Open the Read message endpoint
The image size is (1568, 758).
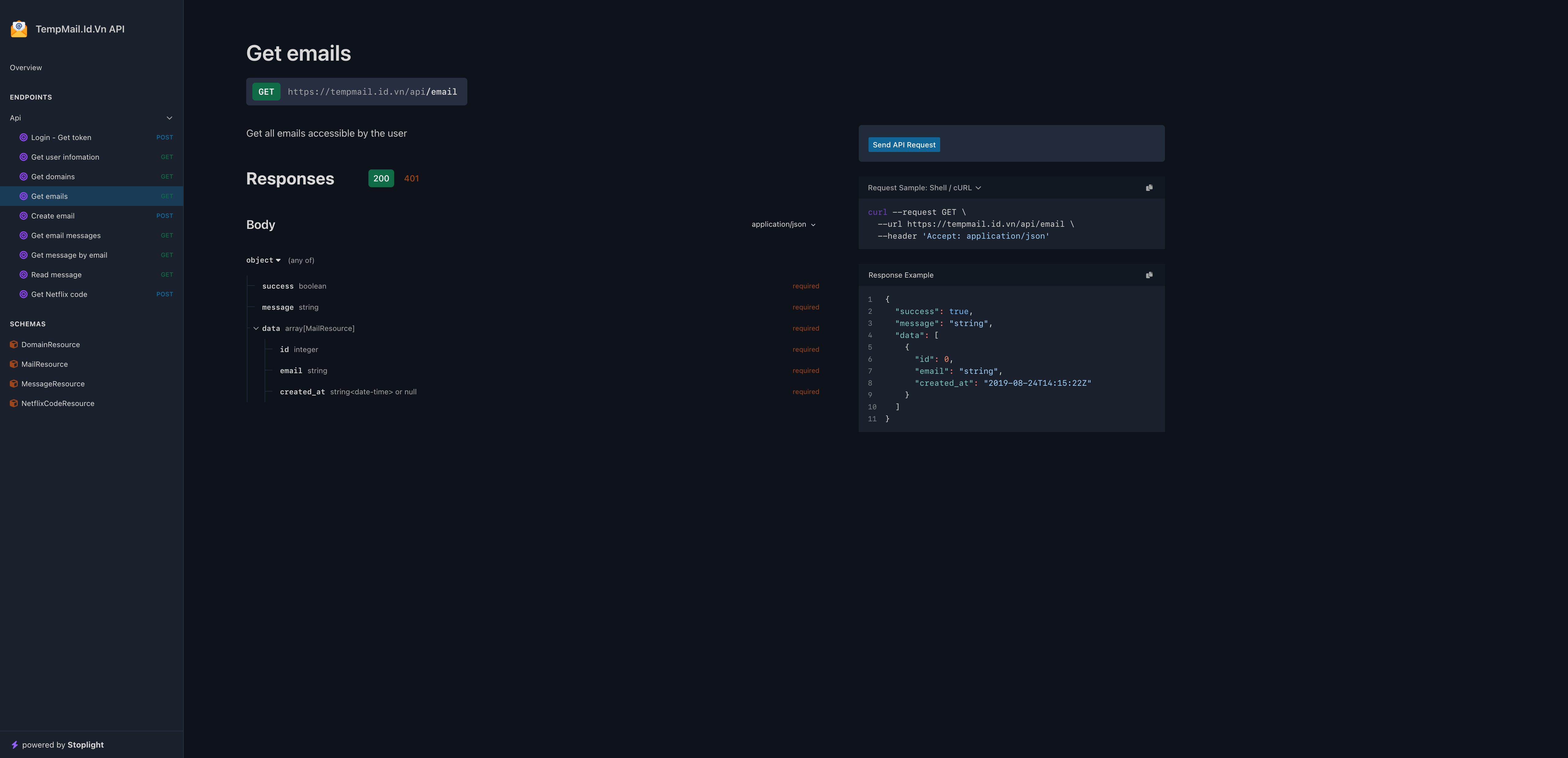[x=91, y=275]
